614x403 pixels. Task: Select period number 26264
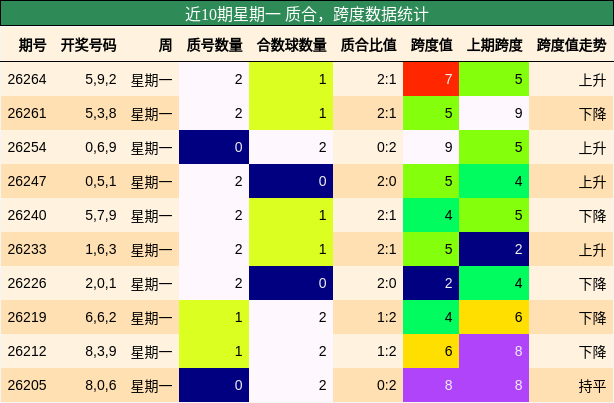[x=27, y=80]
